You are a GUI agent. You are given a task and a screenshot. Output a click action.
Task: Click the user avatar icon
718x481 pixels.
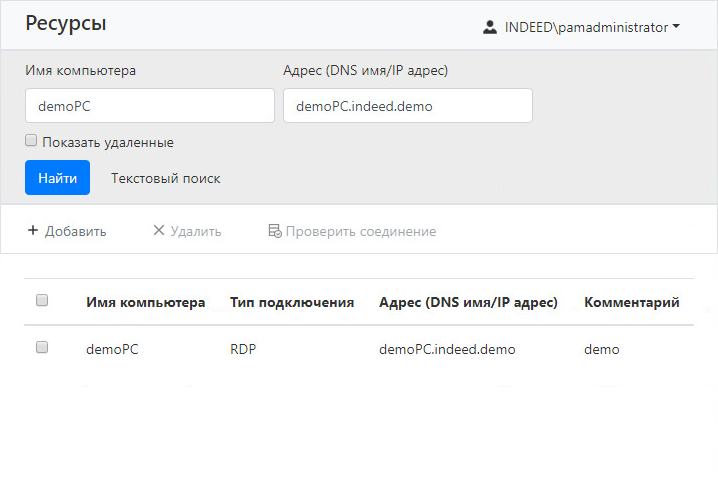pos(490,28)
